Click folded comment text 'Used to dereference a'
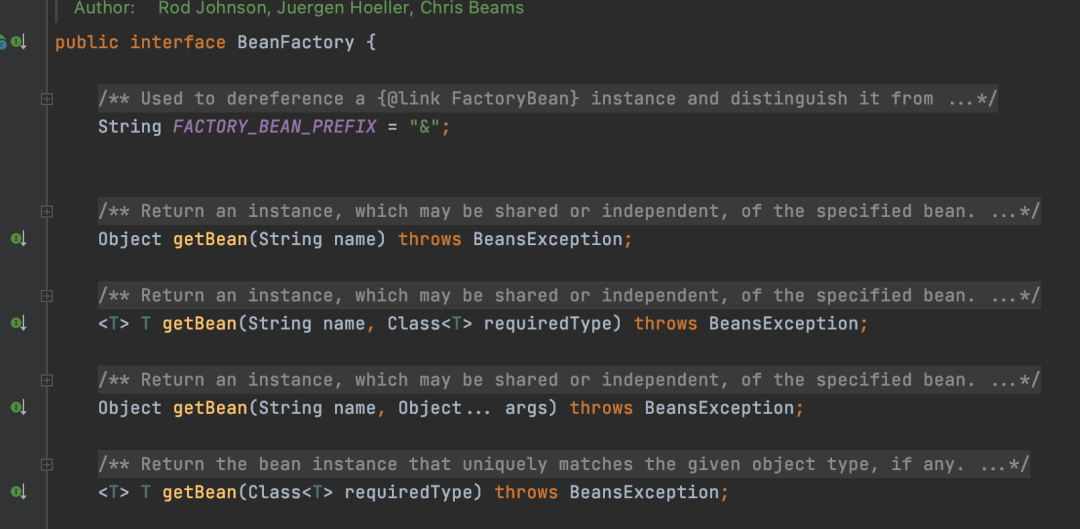The image size is (1080, 529). tap(253, 98)
